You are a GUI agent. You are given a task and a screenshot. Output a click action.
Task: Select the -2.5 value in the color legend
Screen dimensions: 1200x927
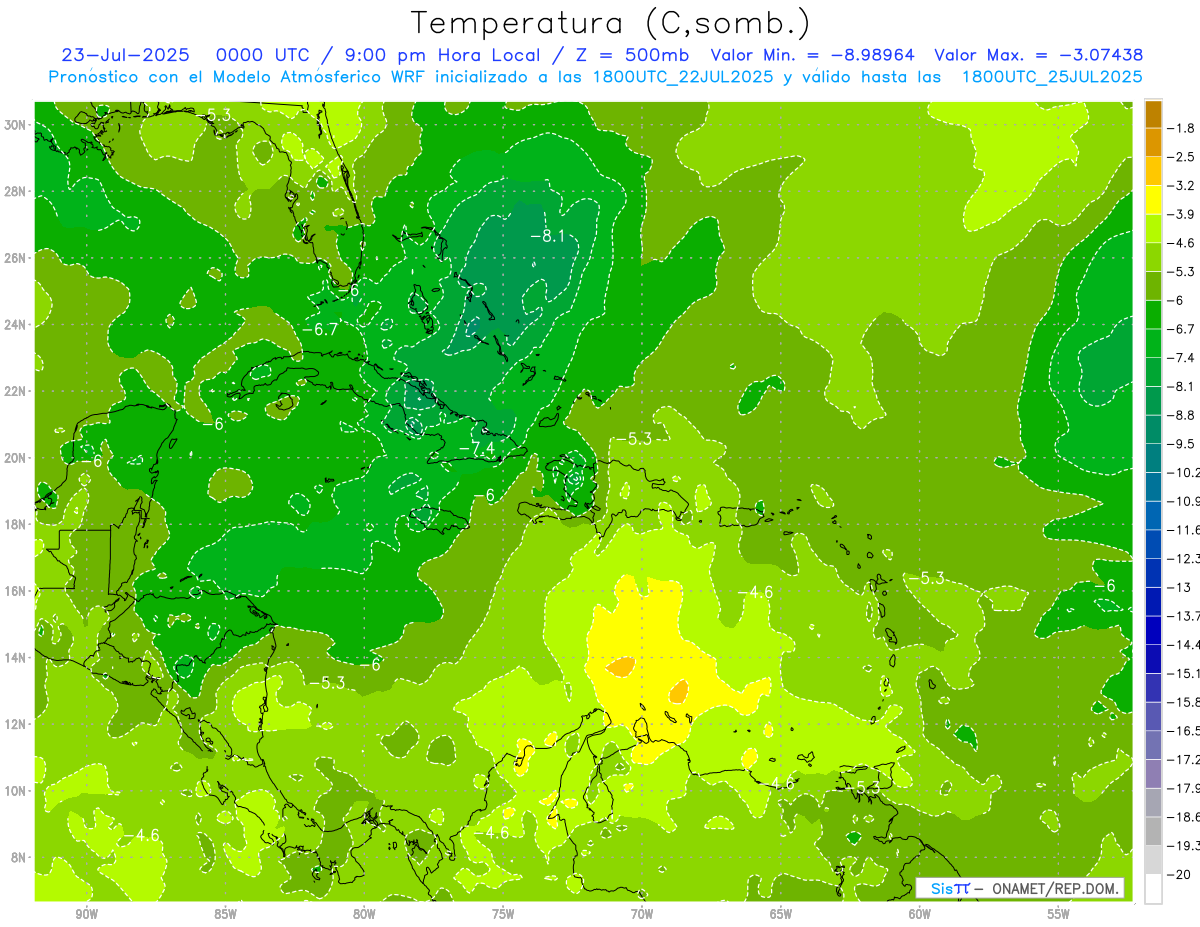coord(1182,157)
